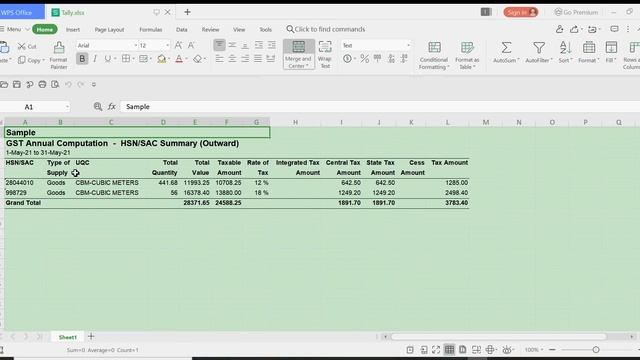This screenshot has width=640, height=360.
Task: Click the print icon in quick toolbar
Action: 42,84
